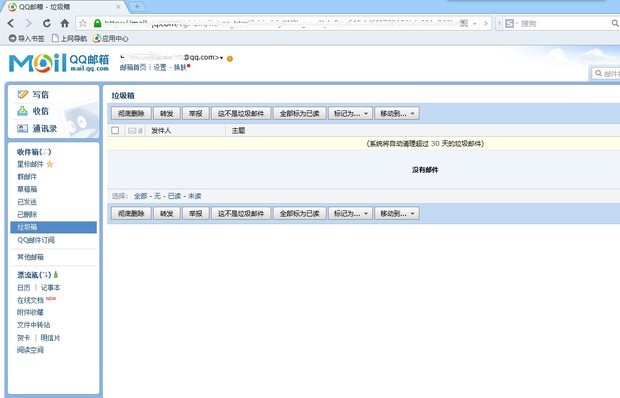The height and width of the screenshot is (398, 620).
Task: Click the browser Forward arrow
Action: pyautogui.click(x=28, y=23)
